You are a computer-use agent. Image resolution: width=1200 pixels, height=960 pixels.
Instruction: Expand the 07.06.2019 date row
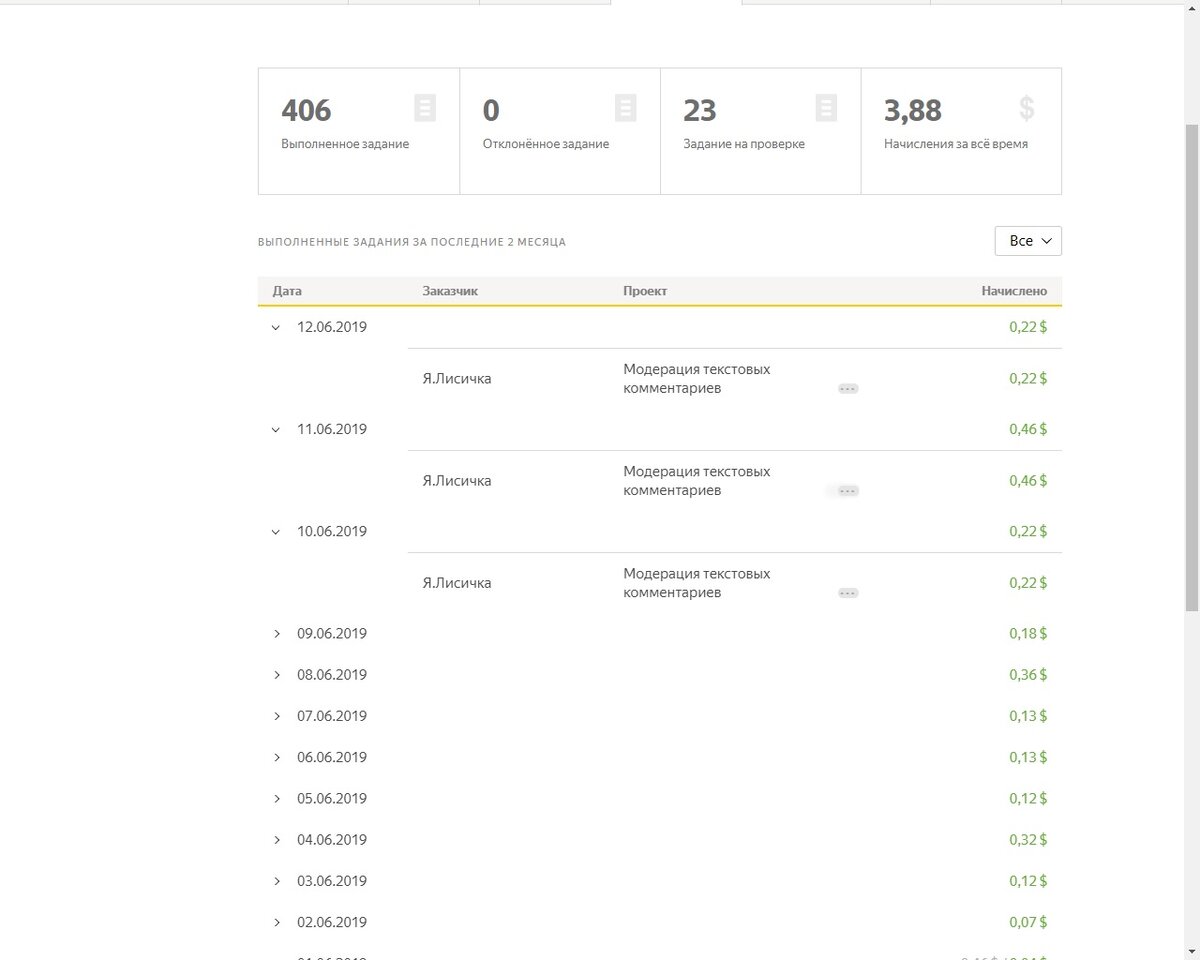[277, 716]
